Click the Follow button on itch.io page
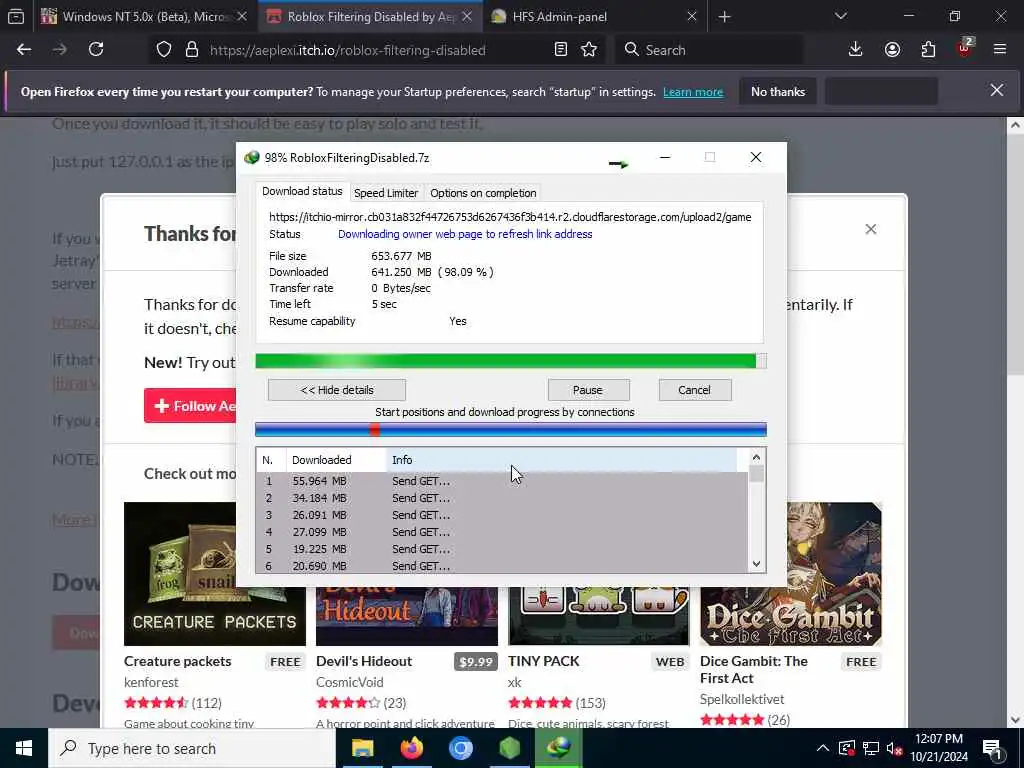 coord(191,406)
